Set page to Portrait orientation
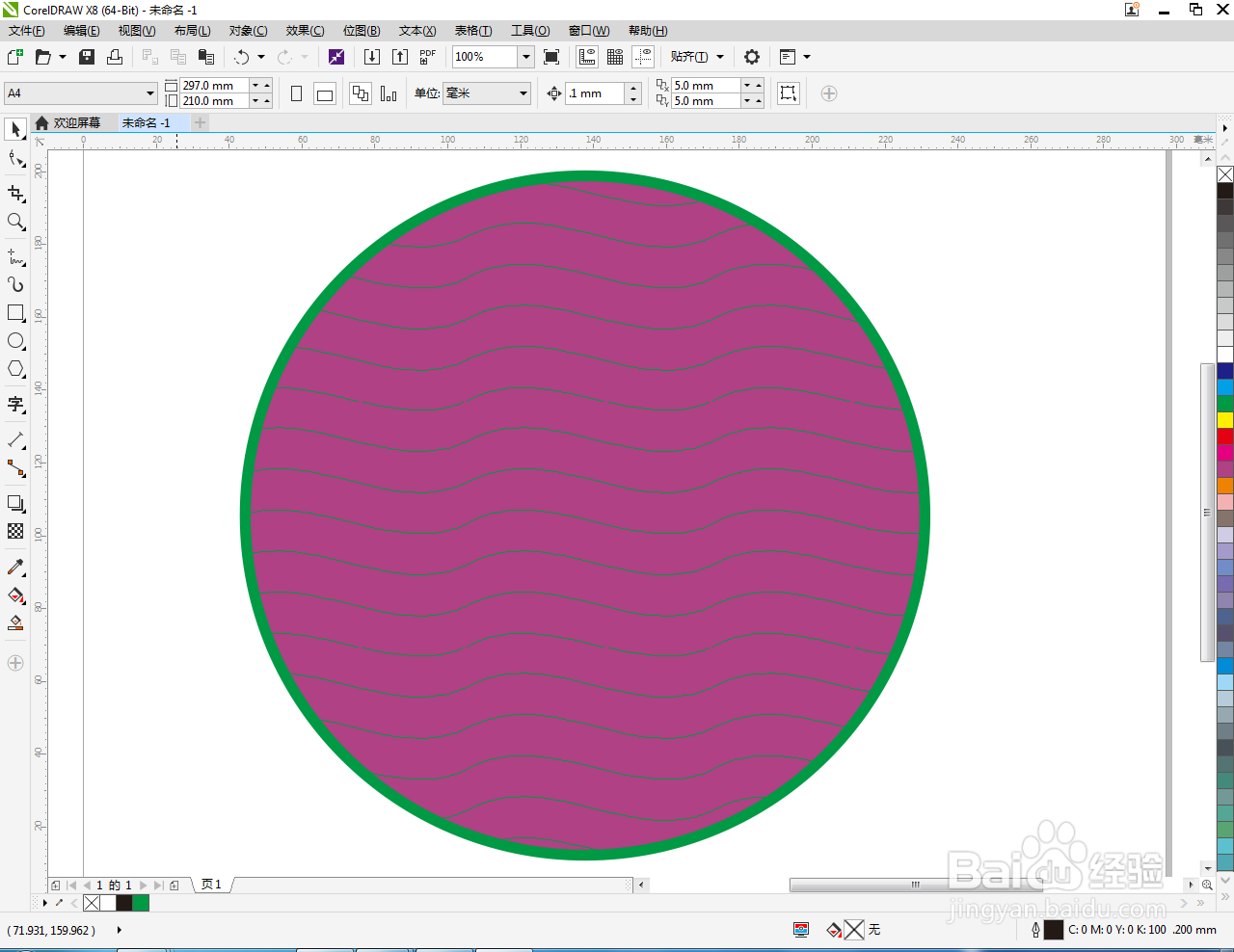 297,93
